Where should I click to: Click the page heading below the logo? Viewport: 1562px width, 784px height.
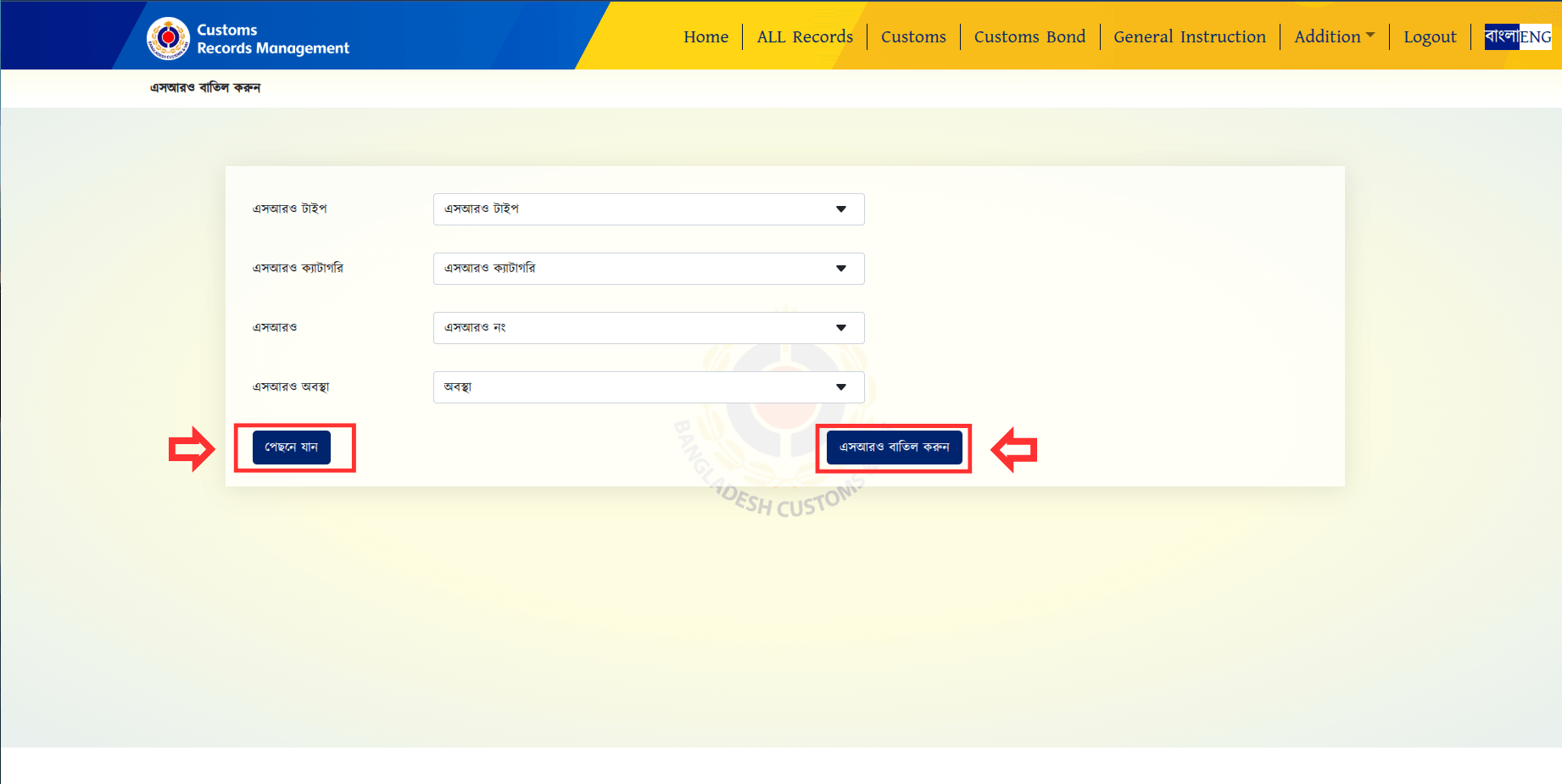[x=205, y=87]
